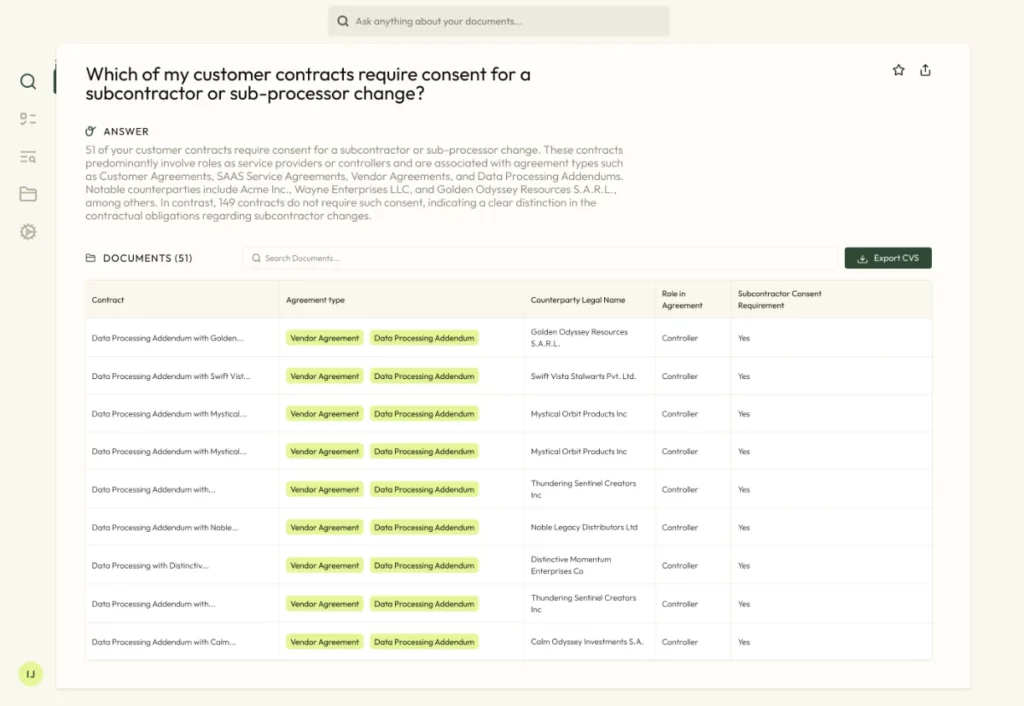This screenshot has height=706, width=1024.
Task: Click Controller in the Noble Legacy row
Action: tap(680, 528)
